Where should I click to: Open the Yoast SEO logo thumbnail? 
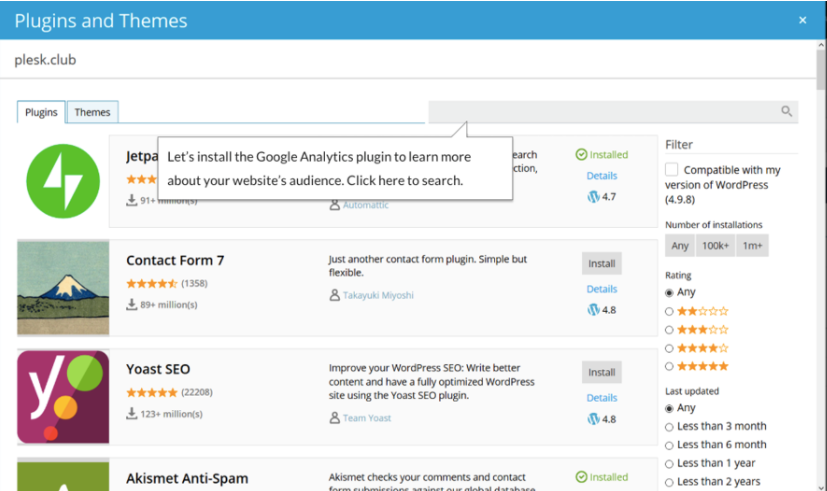(x=63, y=397)
